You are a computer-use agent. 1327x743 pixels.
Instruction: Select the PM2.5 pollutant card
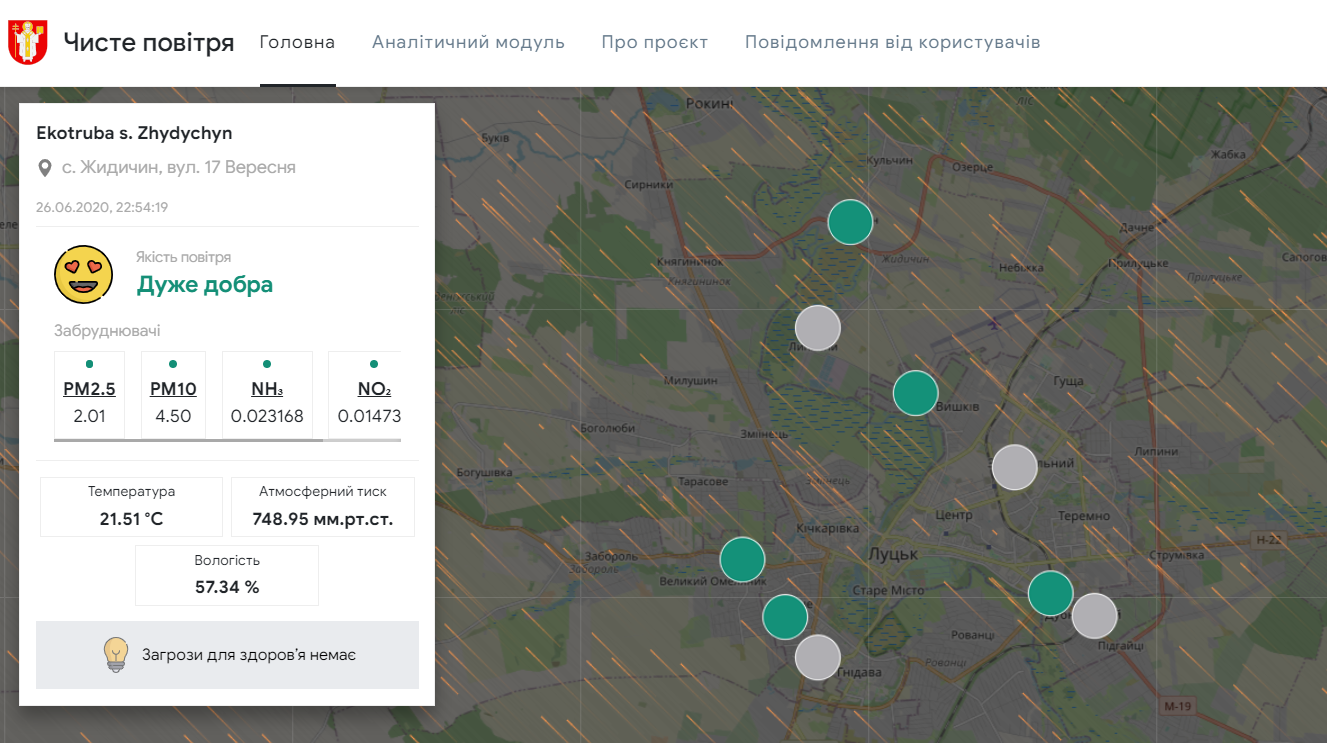[x=89, y=395]
